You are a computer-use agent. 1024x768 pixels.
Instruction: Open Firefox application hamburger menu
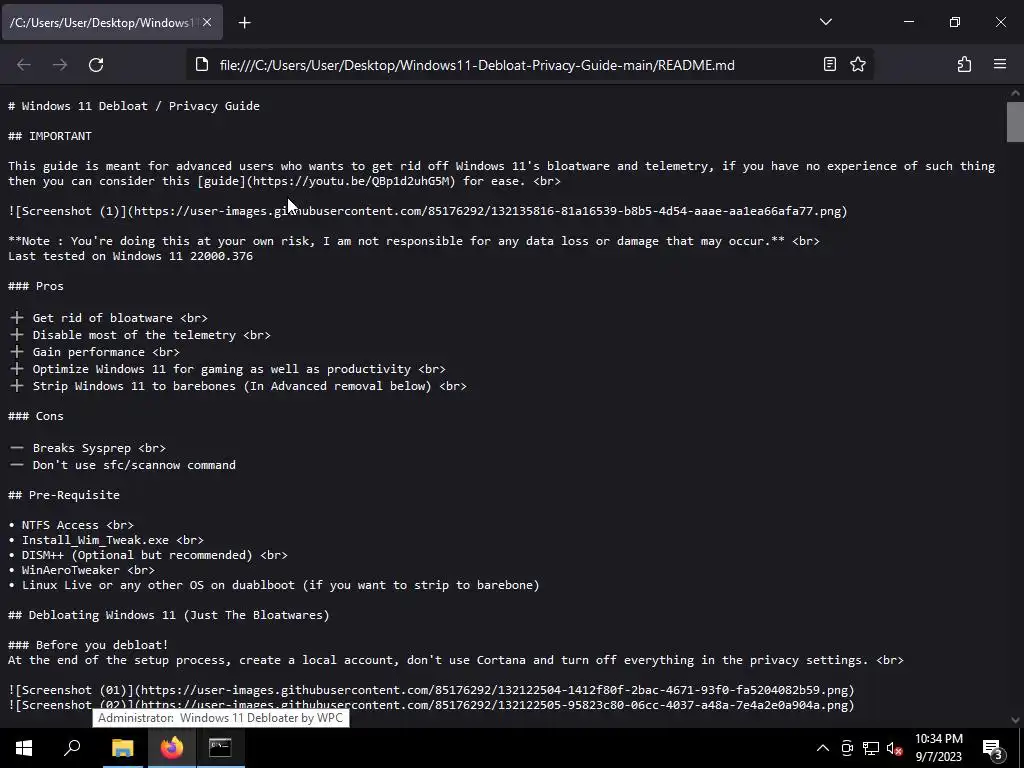999,64
